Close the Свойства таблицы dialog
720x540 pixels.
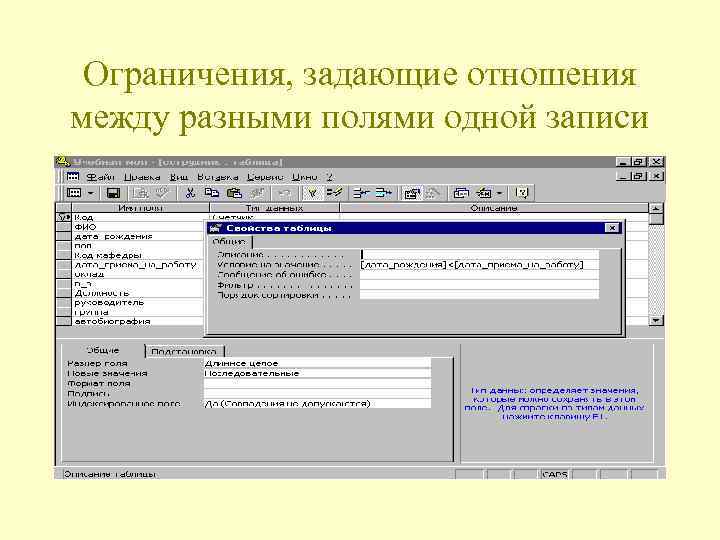click(x=612, y=228)
